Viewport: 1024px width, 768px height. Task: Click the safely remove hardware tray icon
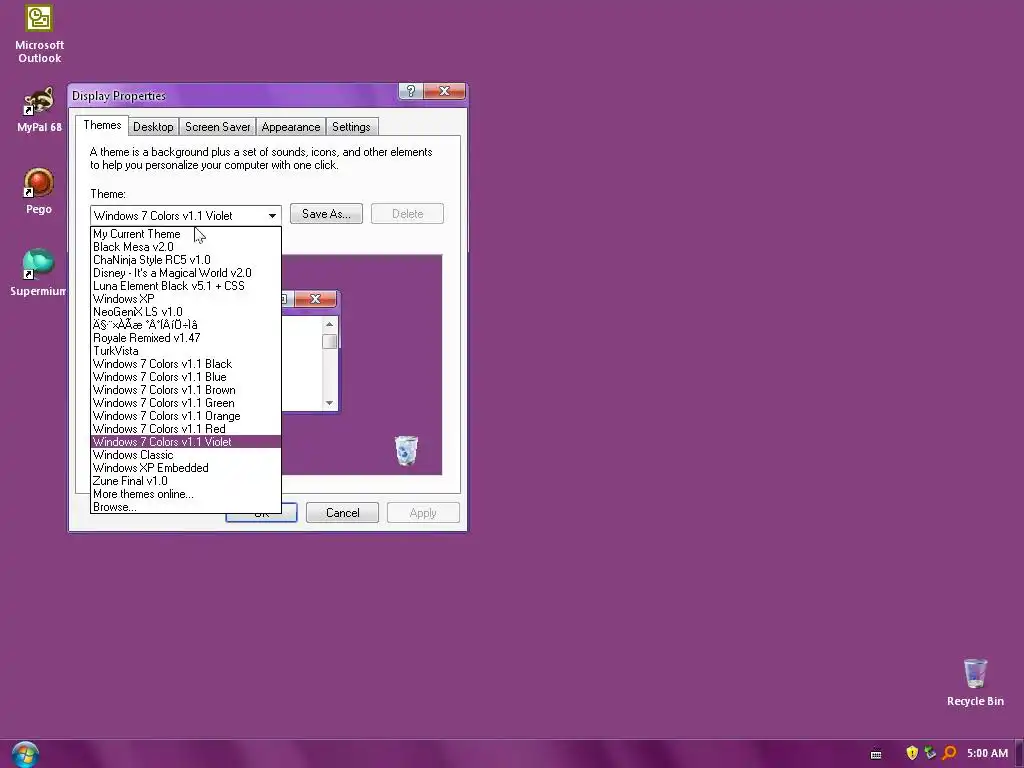[930, 753]
